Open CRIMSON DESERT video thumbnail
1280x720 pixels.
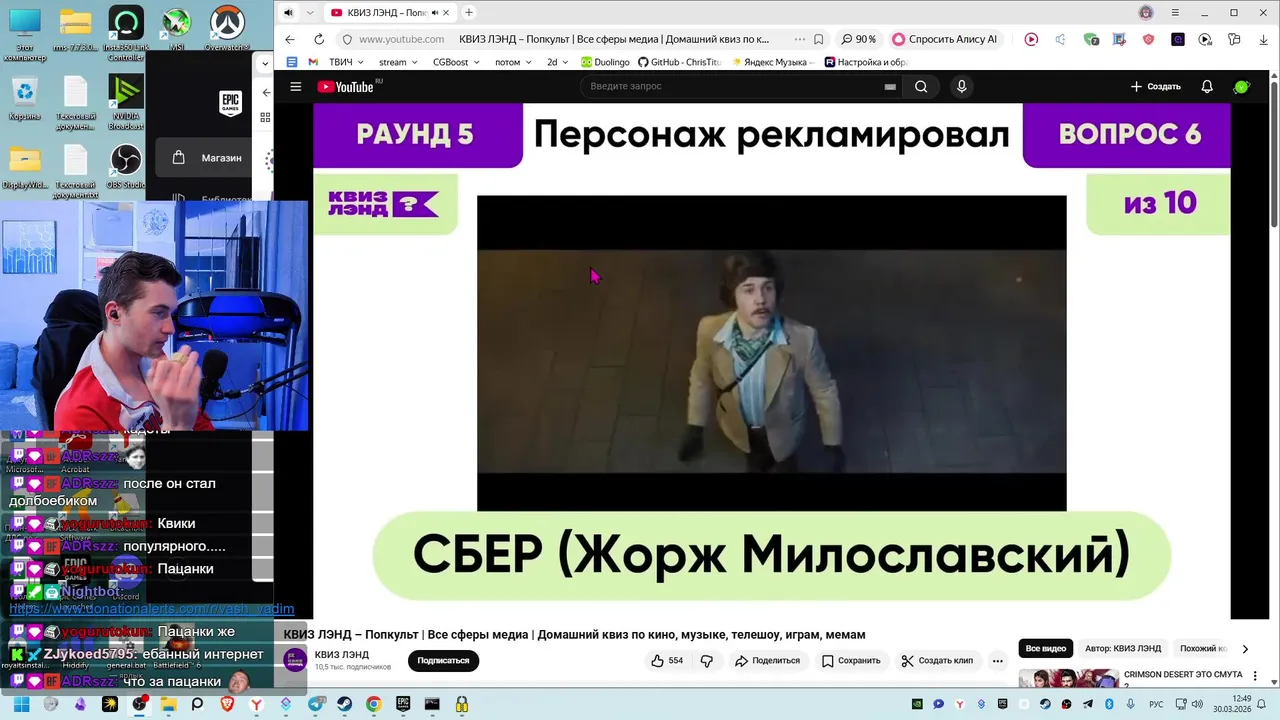[1069, 679]
